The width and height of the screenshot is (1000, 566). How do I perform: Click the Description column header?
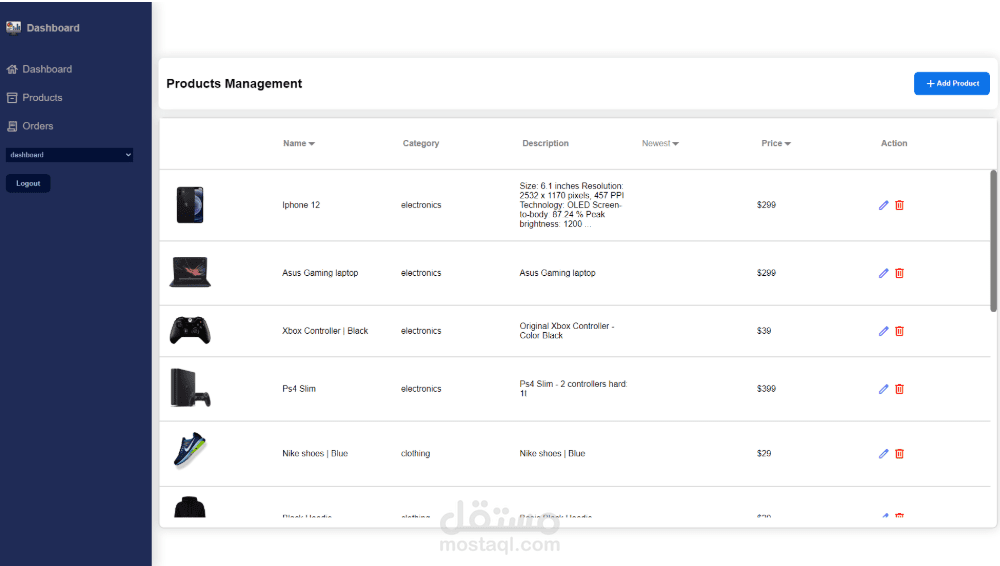tap(545, 144)
